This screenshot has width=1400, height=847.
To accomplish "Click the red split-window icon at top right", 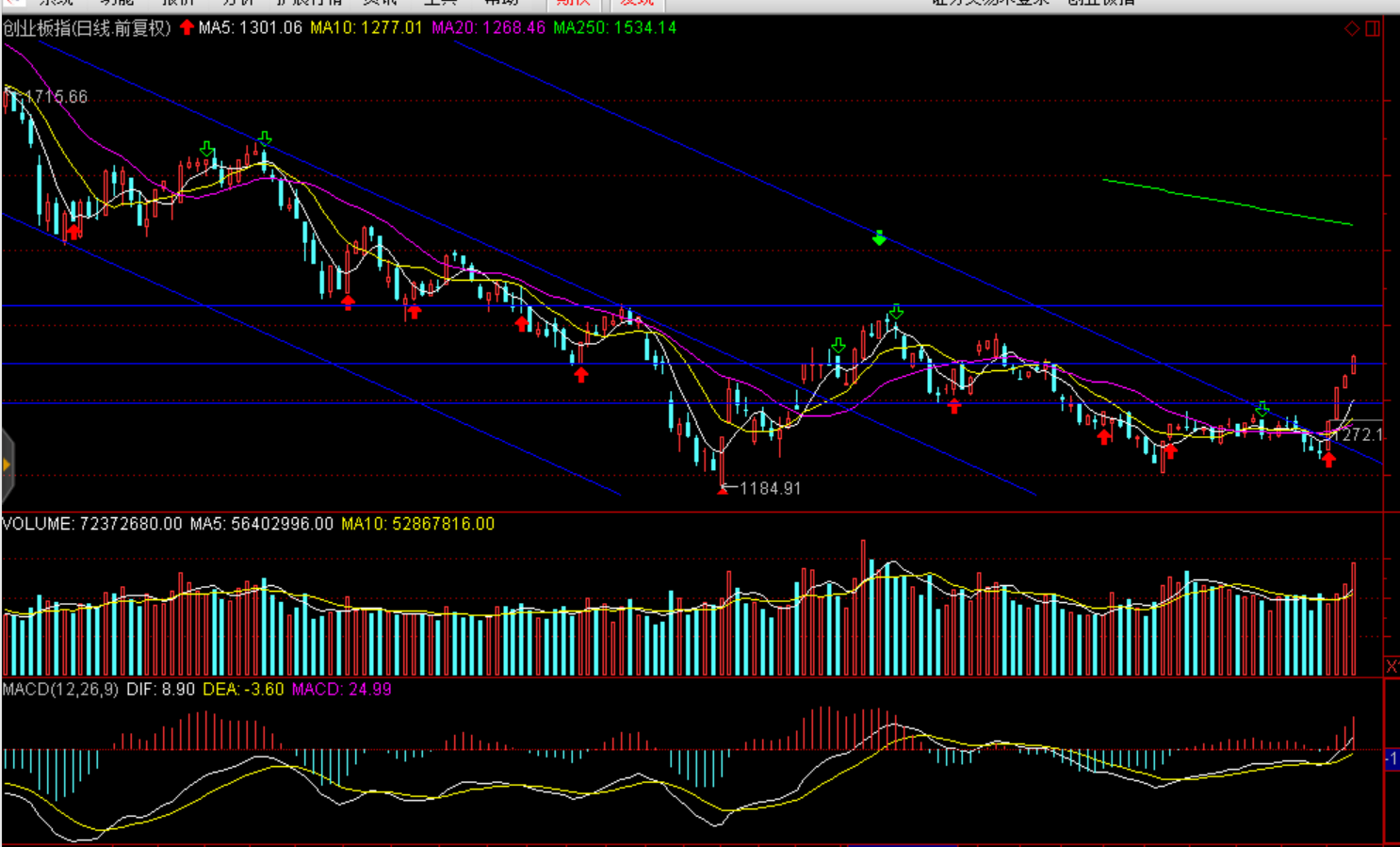I will pyautogui.click(x=1373, y=29).
